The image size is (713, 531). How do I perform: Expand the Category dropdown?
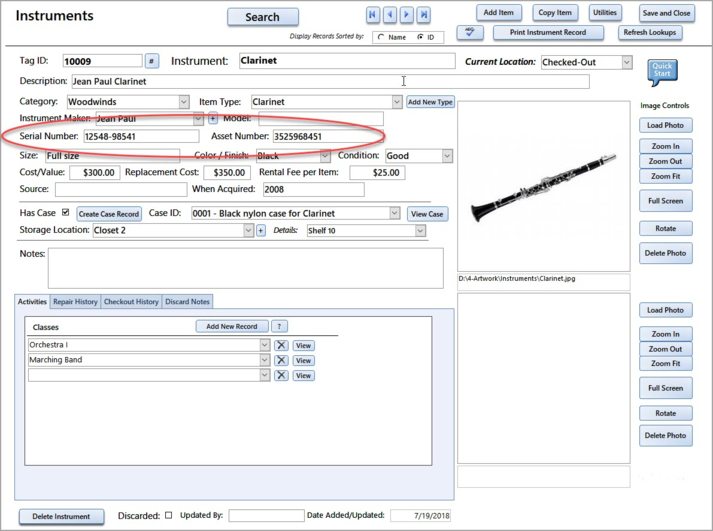click(x=184, y=102)
